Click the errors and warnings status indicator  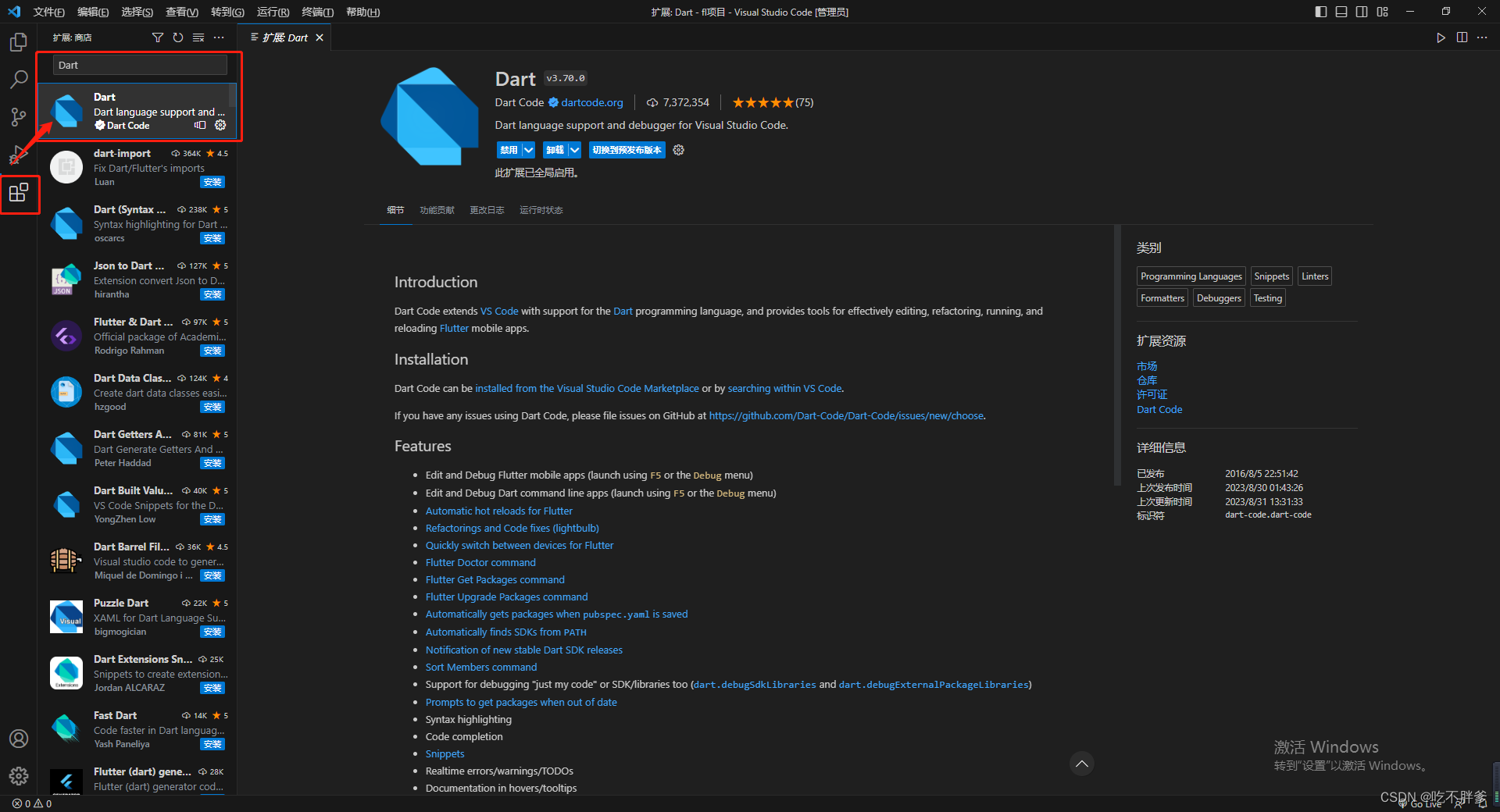coord(32,803)
